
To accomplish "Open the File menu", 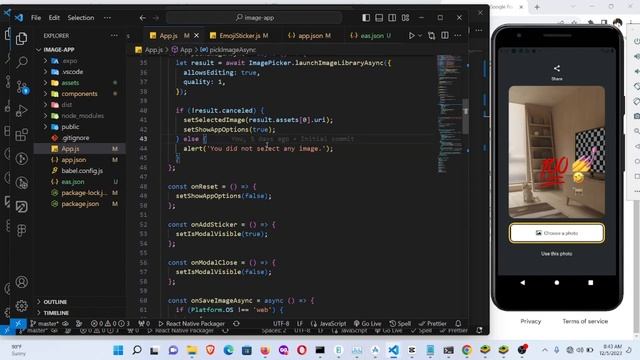I will pos(36,18).
